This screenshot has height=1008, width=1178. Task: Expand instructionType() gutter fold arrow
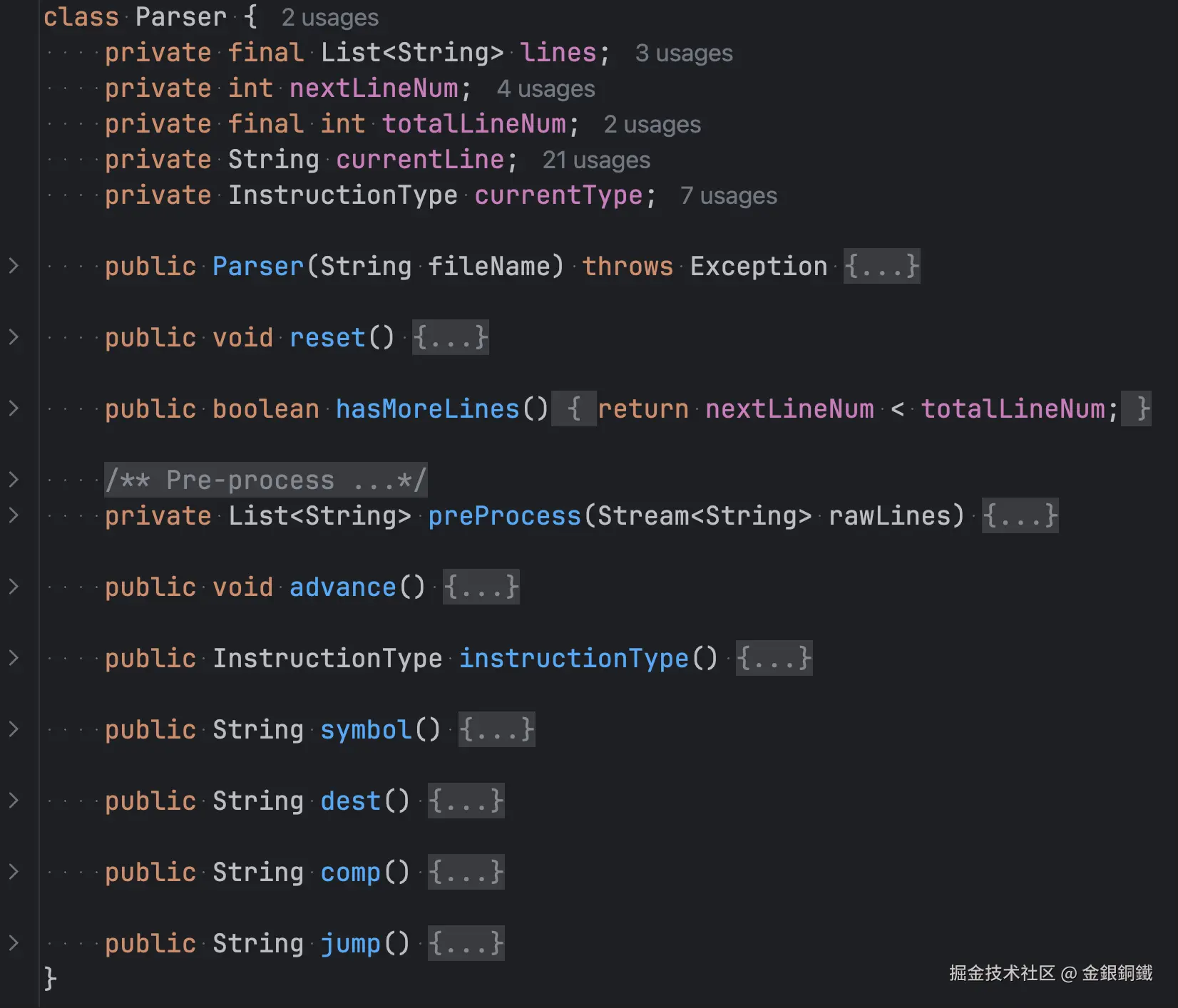[x=14, y=658]
